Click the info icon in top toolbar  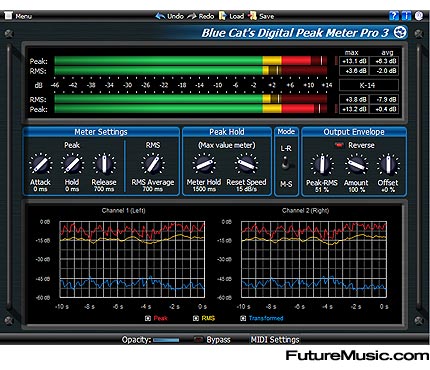pos(406,15)
